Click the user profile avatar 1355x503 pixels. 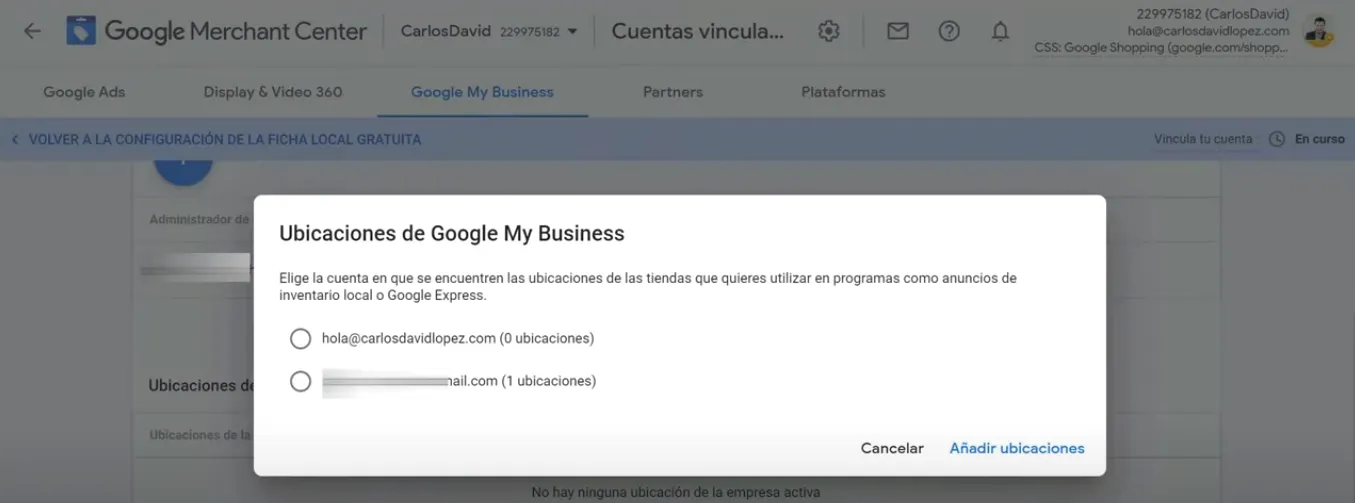point(1320,31)
